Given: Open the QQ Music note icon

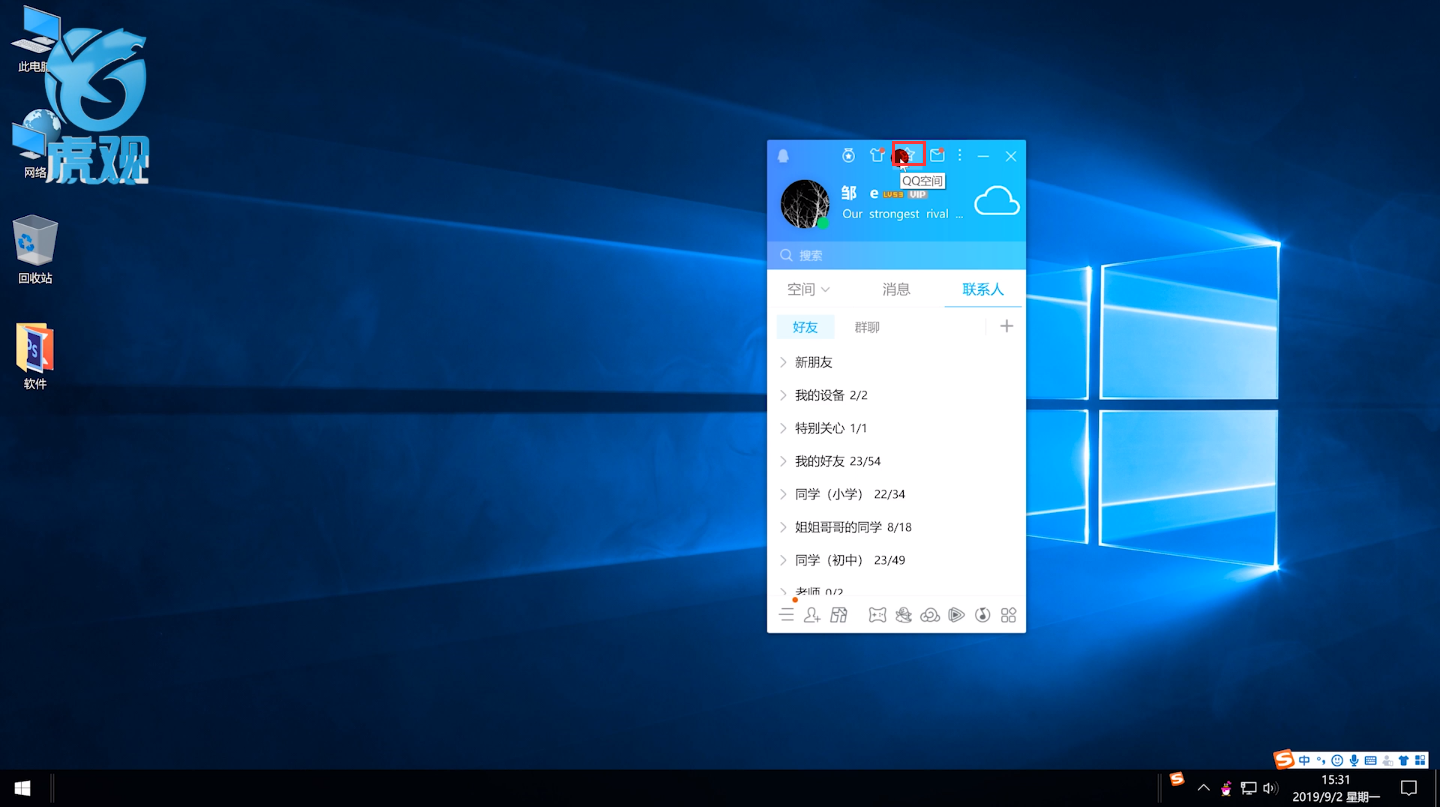Looking at the screenshot, I should coord(983,615).
